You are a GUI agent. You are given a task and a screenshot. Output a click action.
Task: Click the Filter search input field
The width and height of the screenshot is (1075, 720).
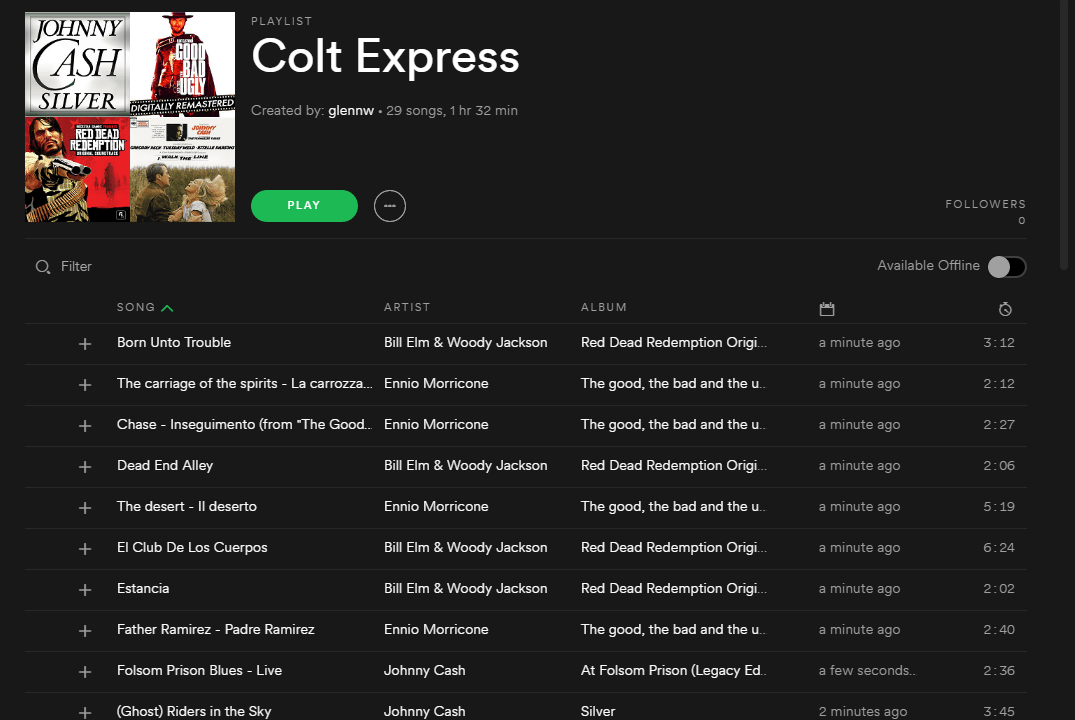click(x=76, y=267)
